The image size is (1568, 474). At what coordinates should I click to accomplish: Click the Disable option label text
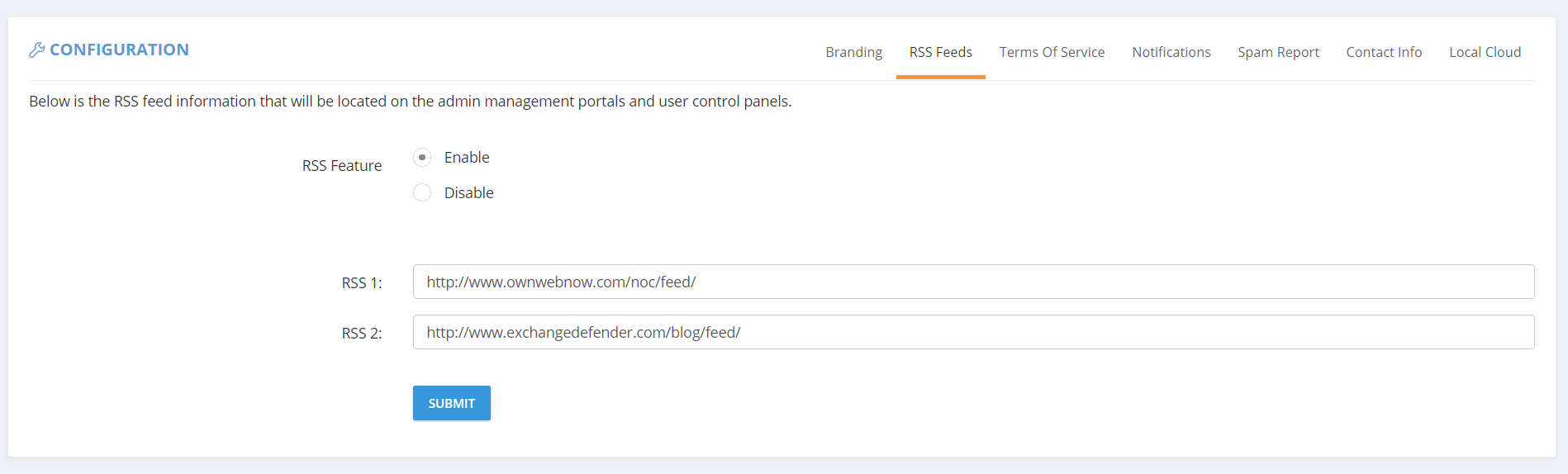click(468, 192)
